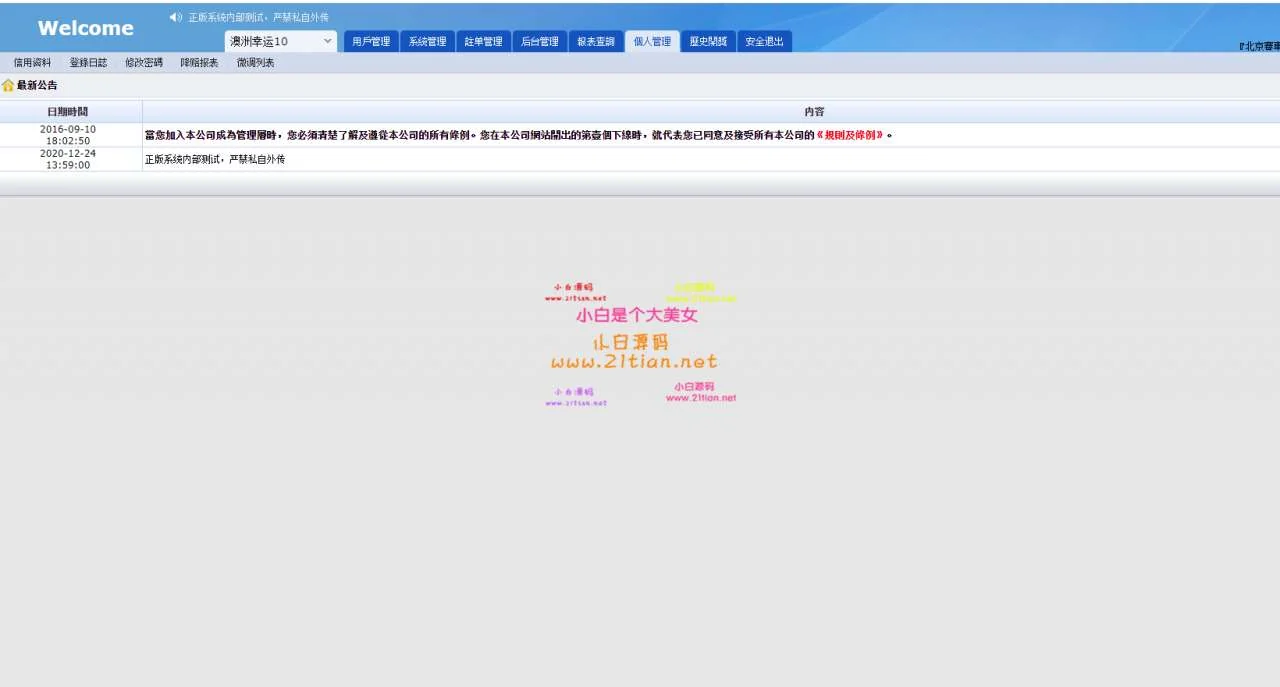Click the 修改密碼 submenu link
This screenshot has width=1280, height=687.
pos(144,63)
